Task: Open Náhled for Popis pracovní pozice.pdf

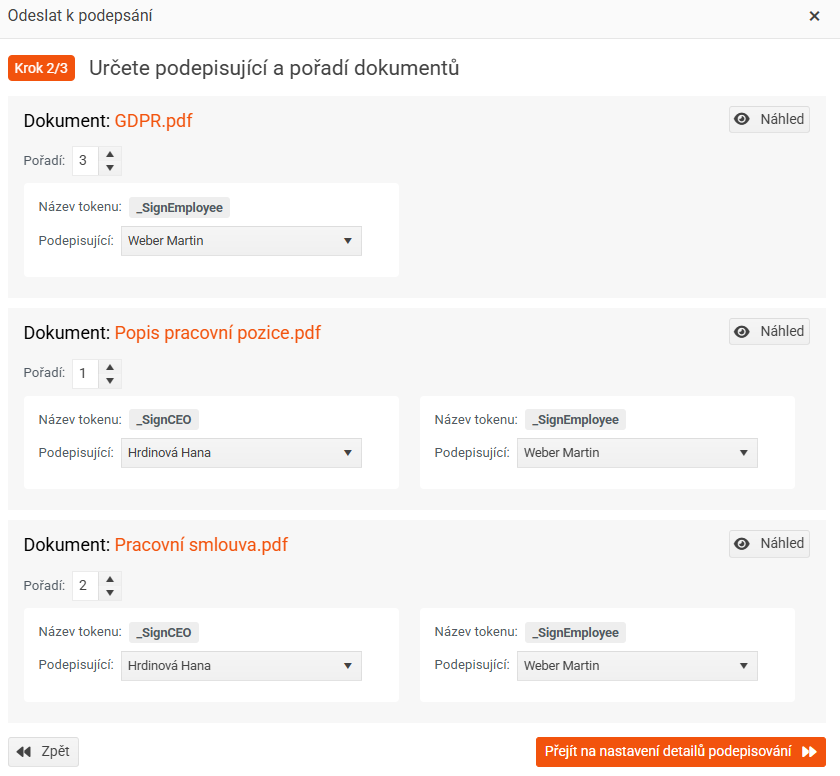Action: click(x=769, y=331)
